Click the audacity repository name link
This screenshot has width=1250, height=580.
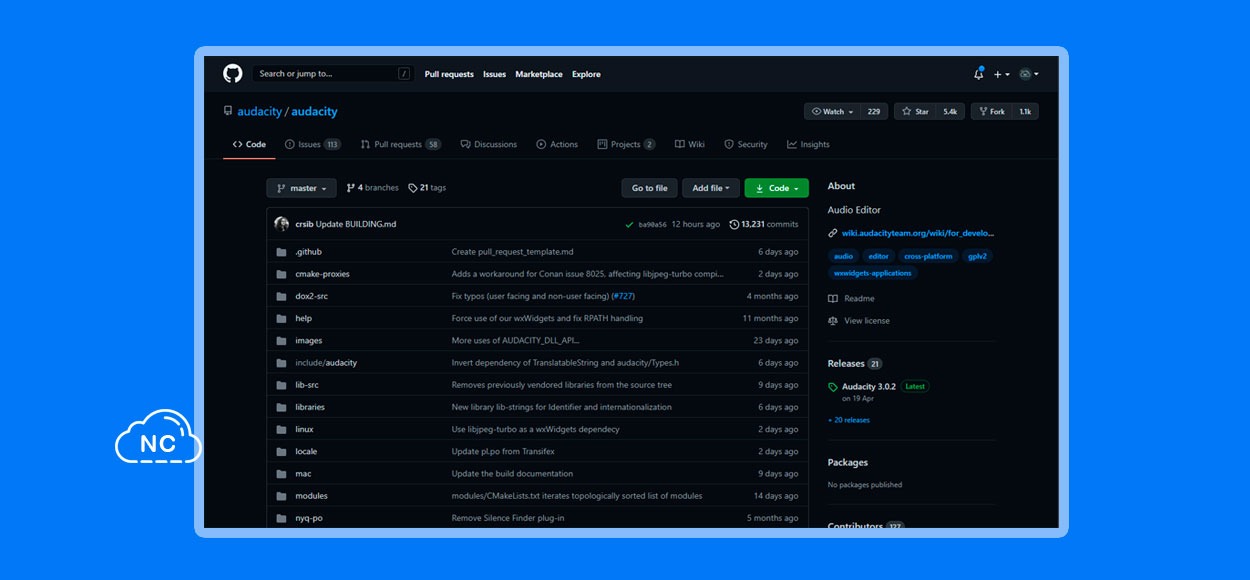point(314,112)
